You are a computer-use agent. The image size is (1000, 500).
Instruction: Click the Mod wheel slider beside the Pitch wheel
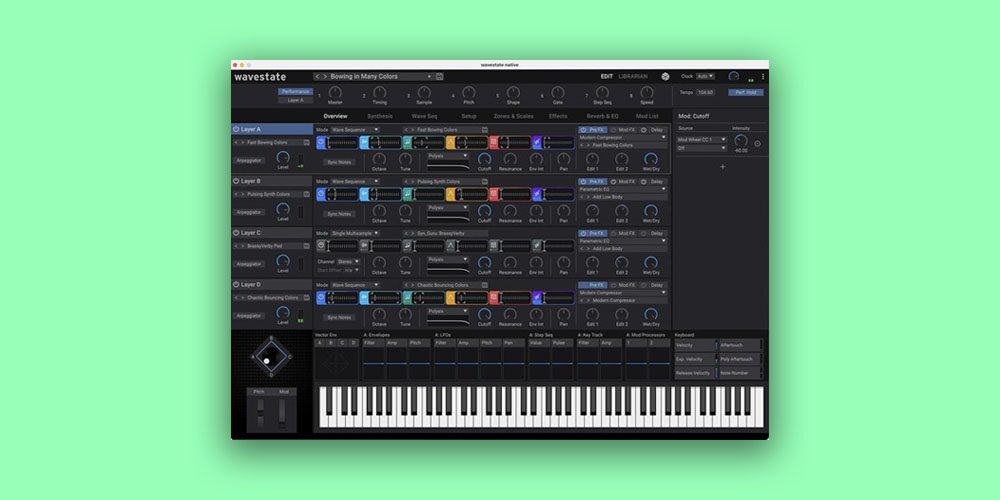pyautogui.click(x=283, y=412)
